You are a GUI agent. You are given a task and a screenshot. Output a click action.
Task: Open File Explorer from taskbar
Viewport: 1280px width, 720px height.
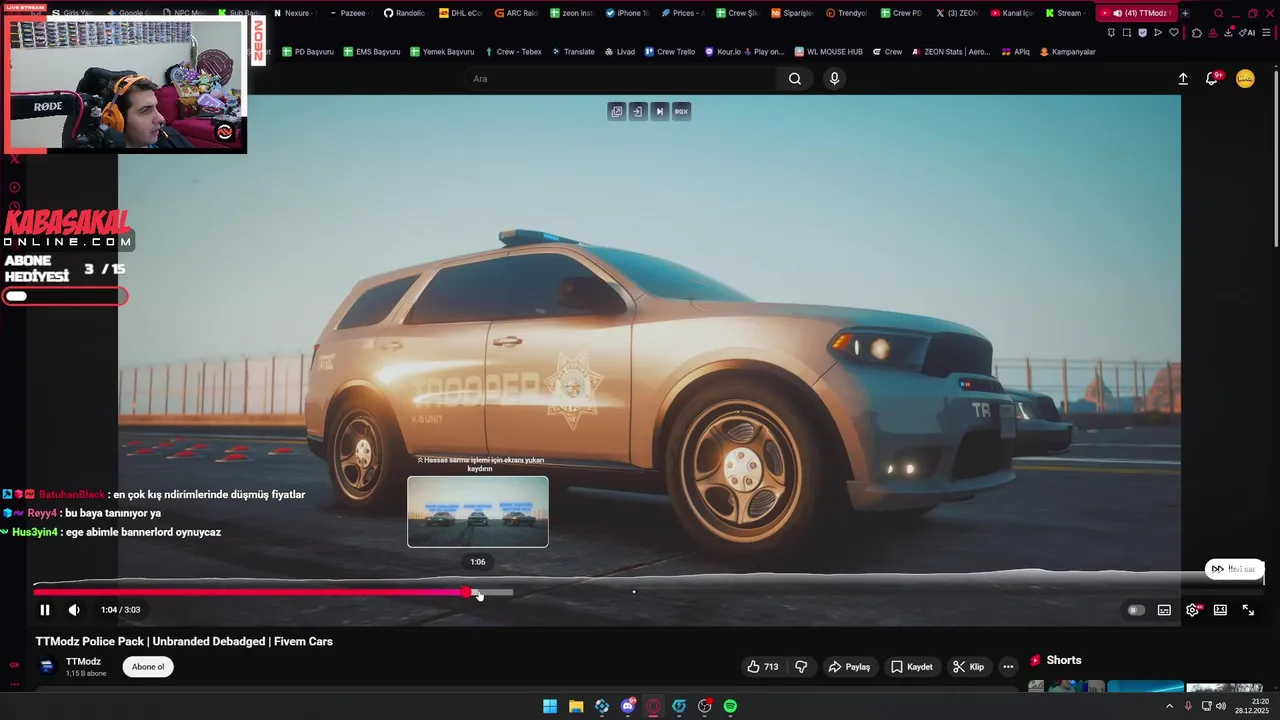576,706
